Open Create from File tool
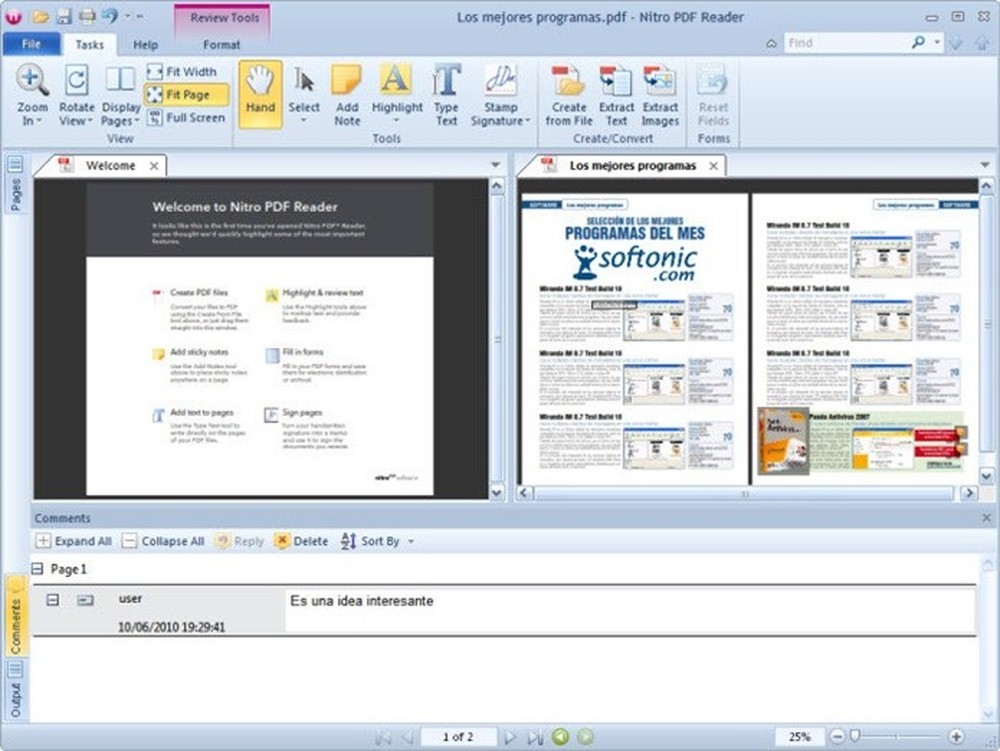This screenshot has height=751, width=1000. point(569,95)
